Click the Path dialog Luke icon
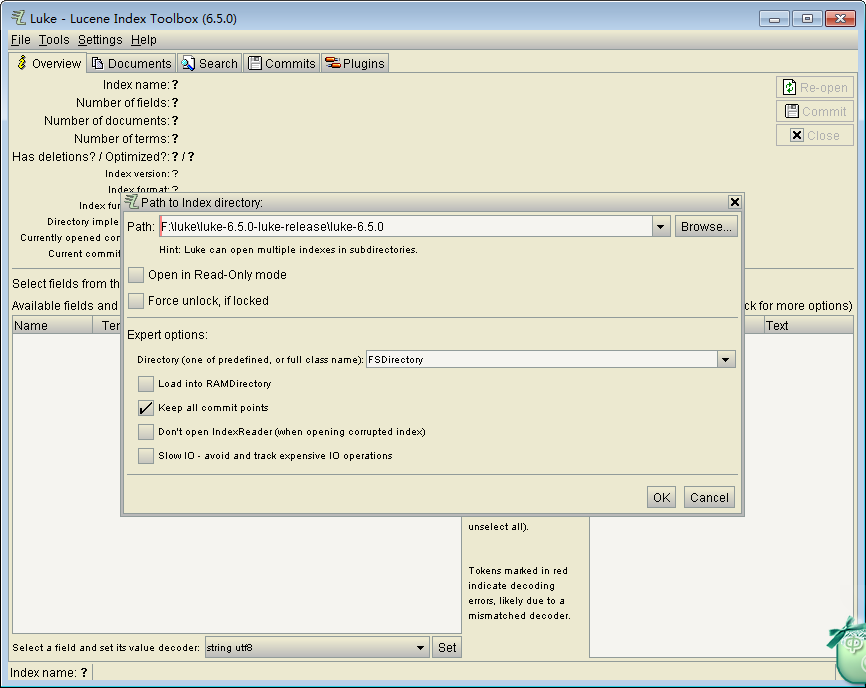The height and width of the screenshot is (688, 866). (x=131, y=202)
